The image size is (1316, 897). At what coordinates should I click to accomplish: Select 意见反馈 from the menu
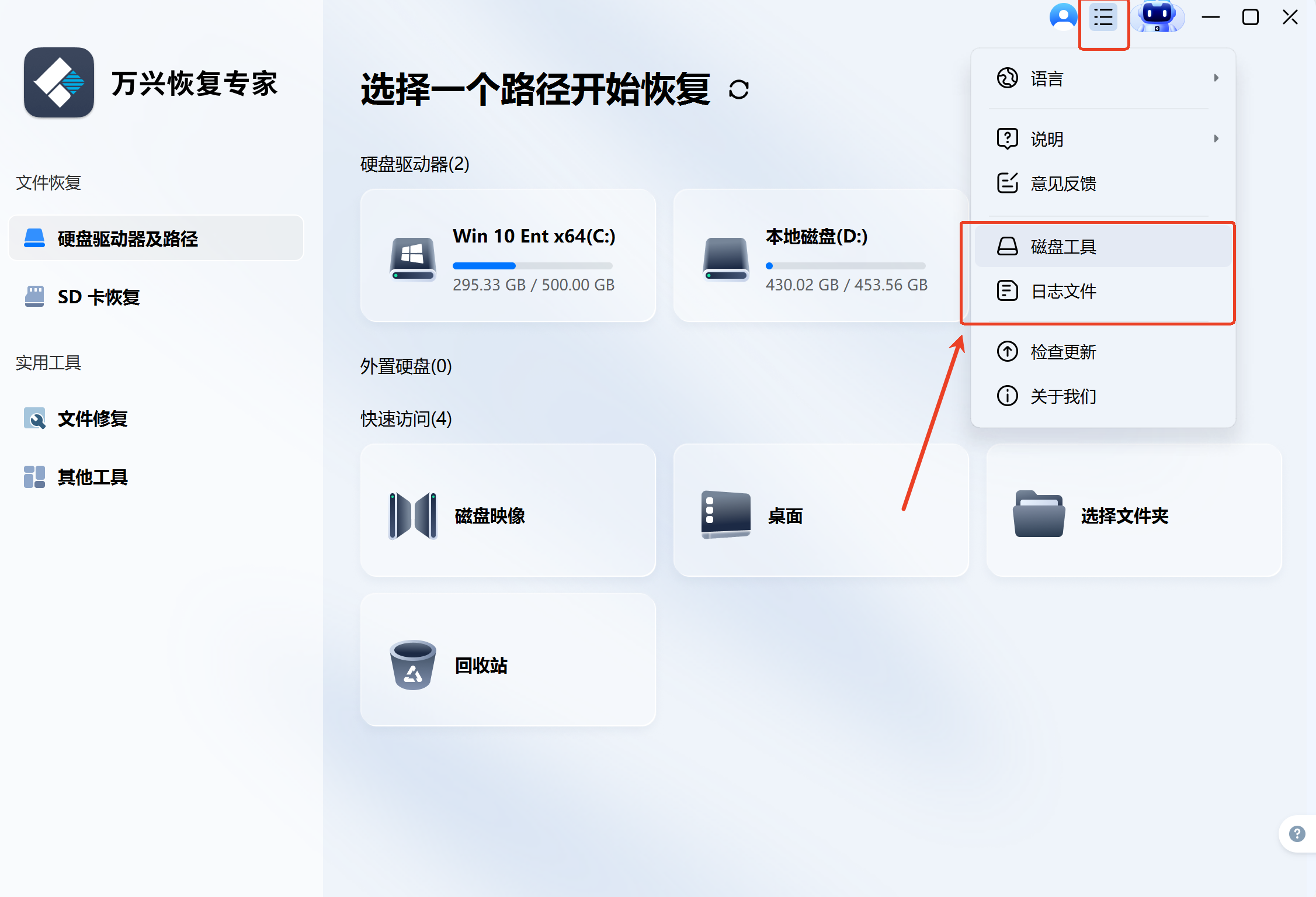tap(1103, 183)
